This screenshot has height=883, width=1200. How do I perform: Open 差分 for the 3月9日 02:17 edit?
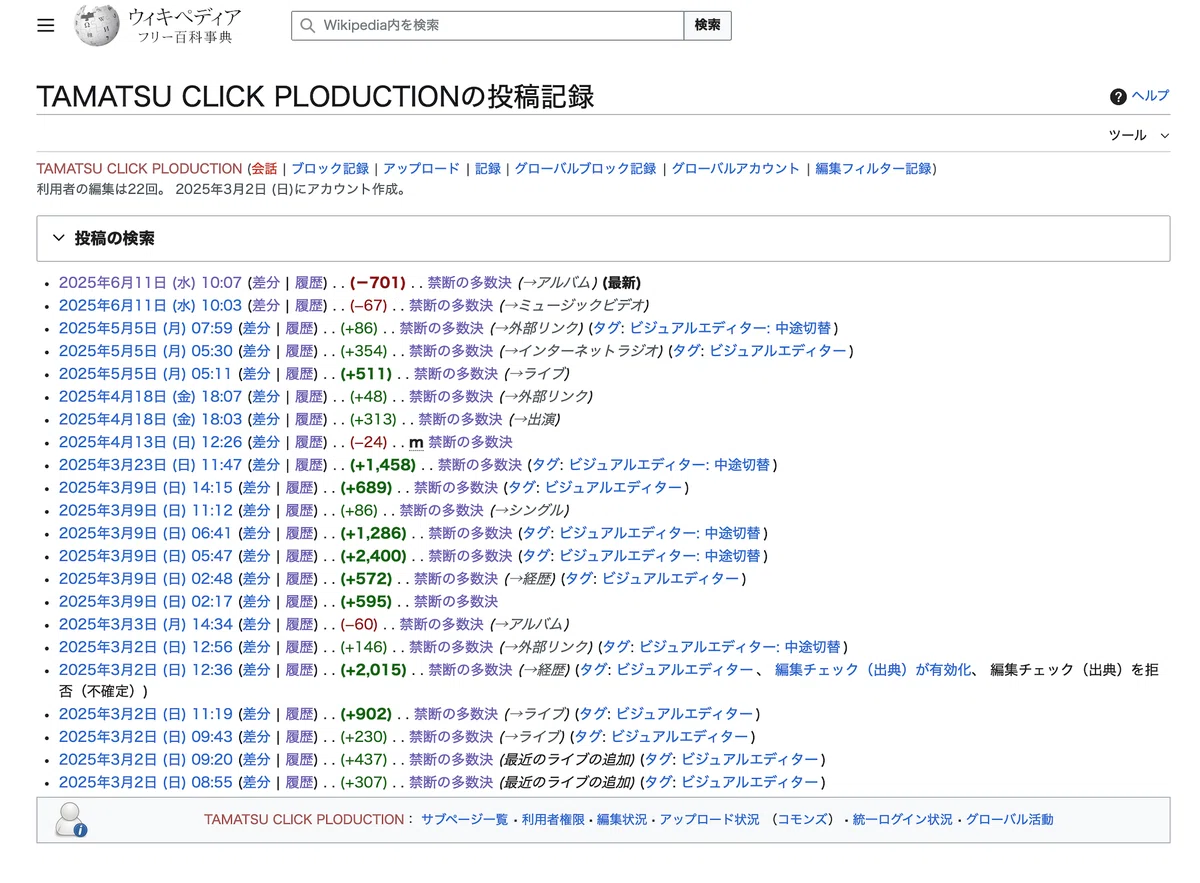pyautogui.click(x=257, y=603)
